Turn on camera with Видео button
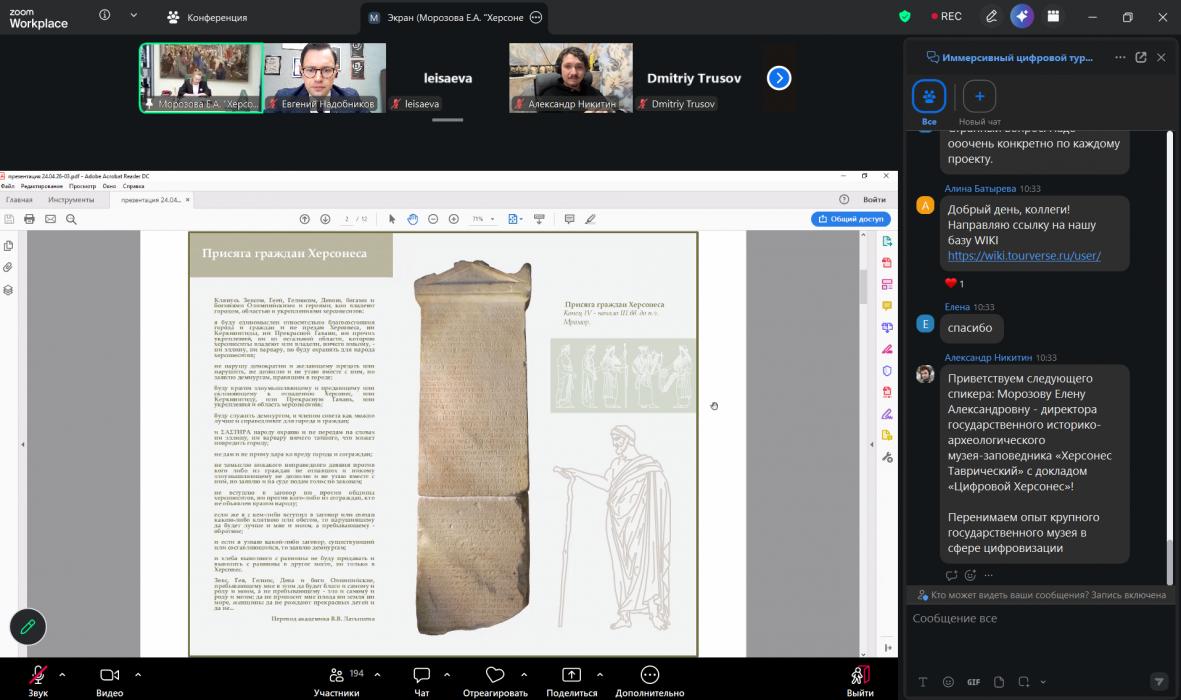This screenshot has width=1181, height=700. (x=109, y=680)
